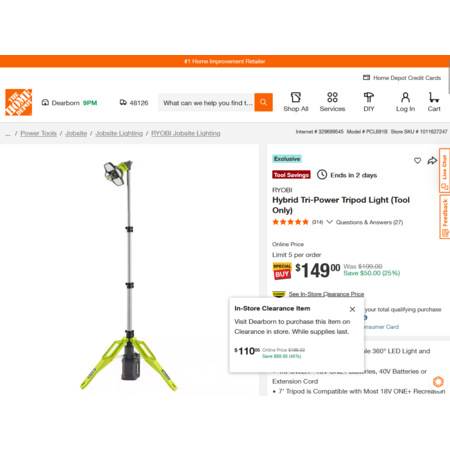Click the Home Depot logo
Viewport: 450px width, 450px height.
click(x=19, y=102)
